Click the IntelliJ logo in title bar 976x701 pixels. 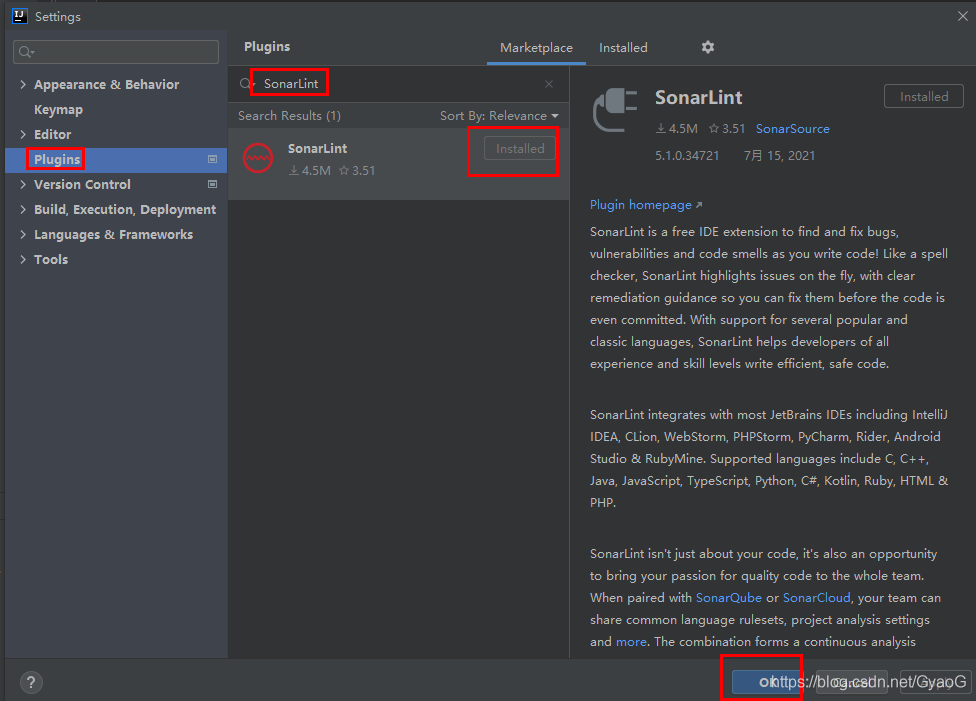pyautogui.click(x=20, y=16)
